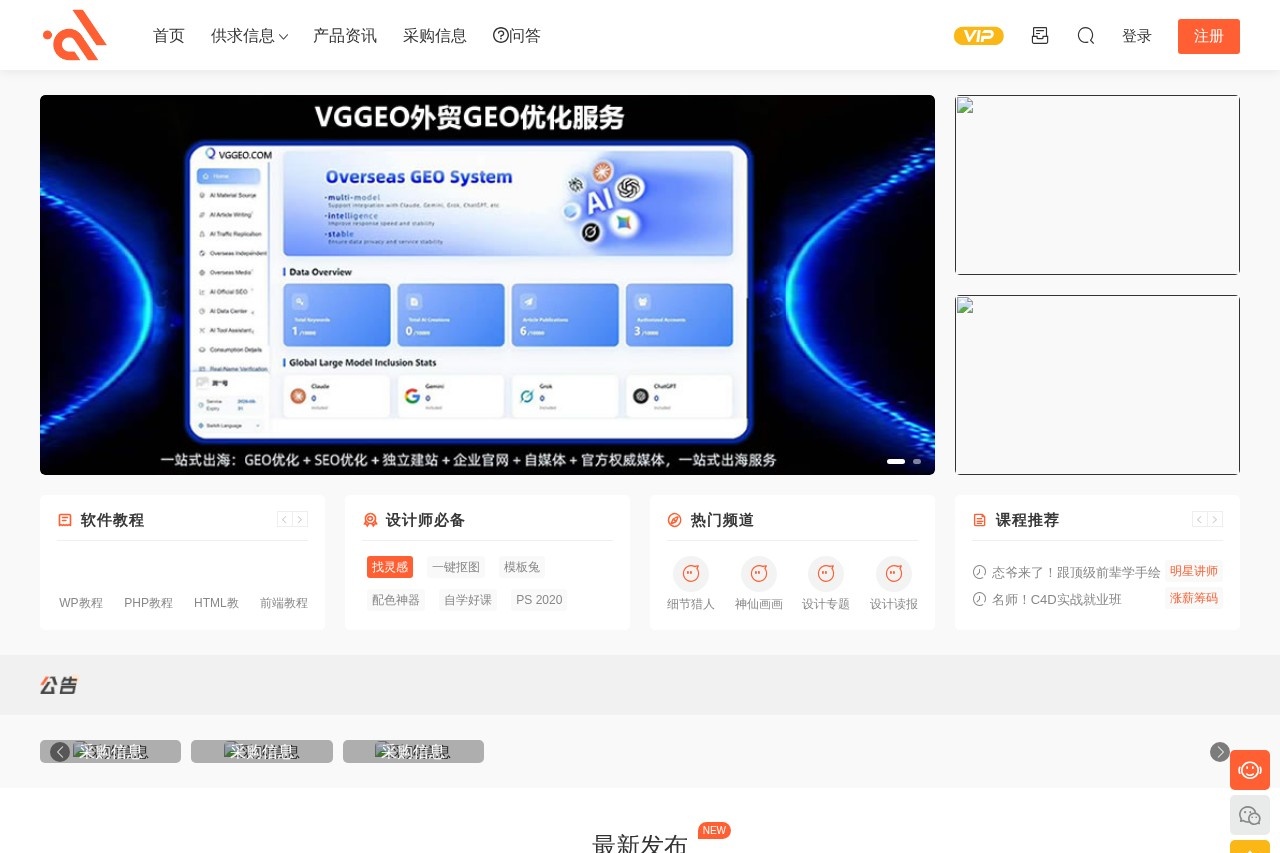
Task: Click the 设计读报 channel icon
Action: pyautogui.click(x=894, y=574)
